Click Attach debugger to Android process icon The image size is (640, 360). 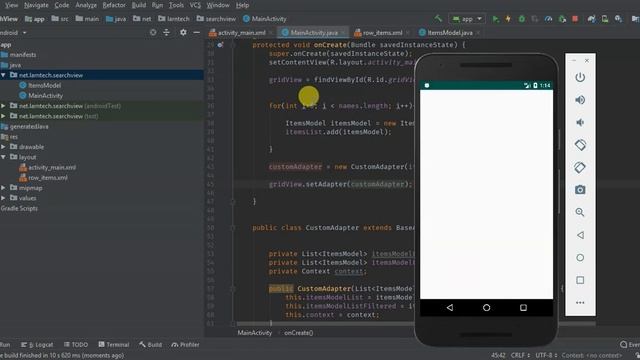click(x=562, y=19)
